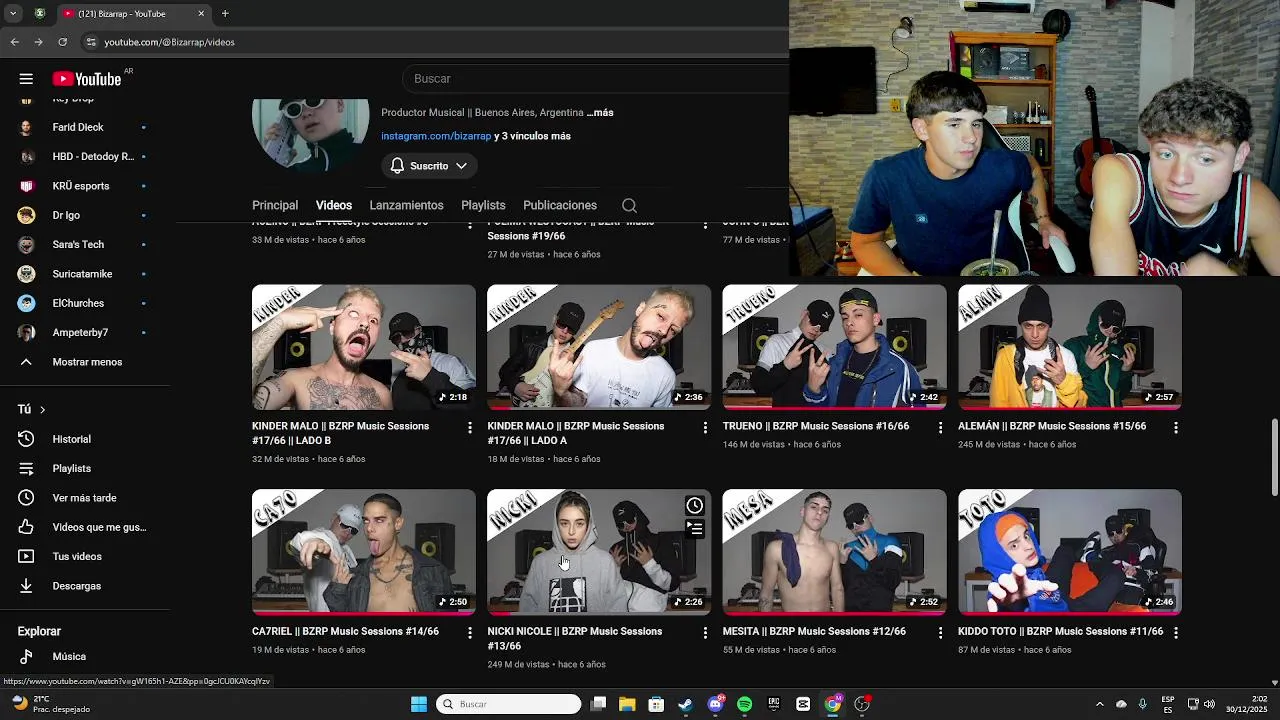The width and height of the screenshot is (1280, 720).
Task: Open the browser tab search dropdown arrow
Action: click(13, 14)
